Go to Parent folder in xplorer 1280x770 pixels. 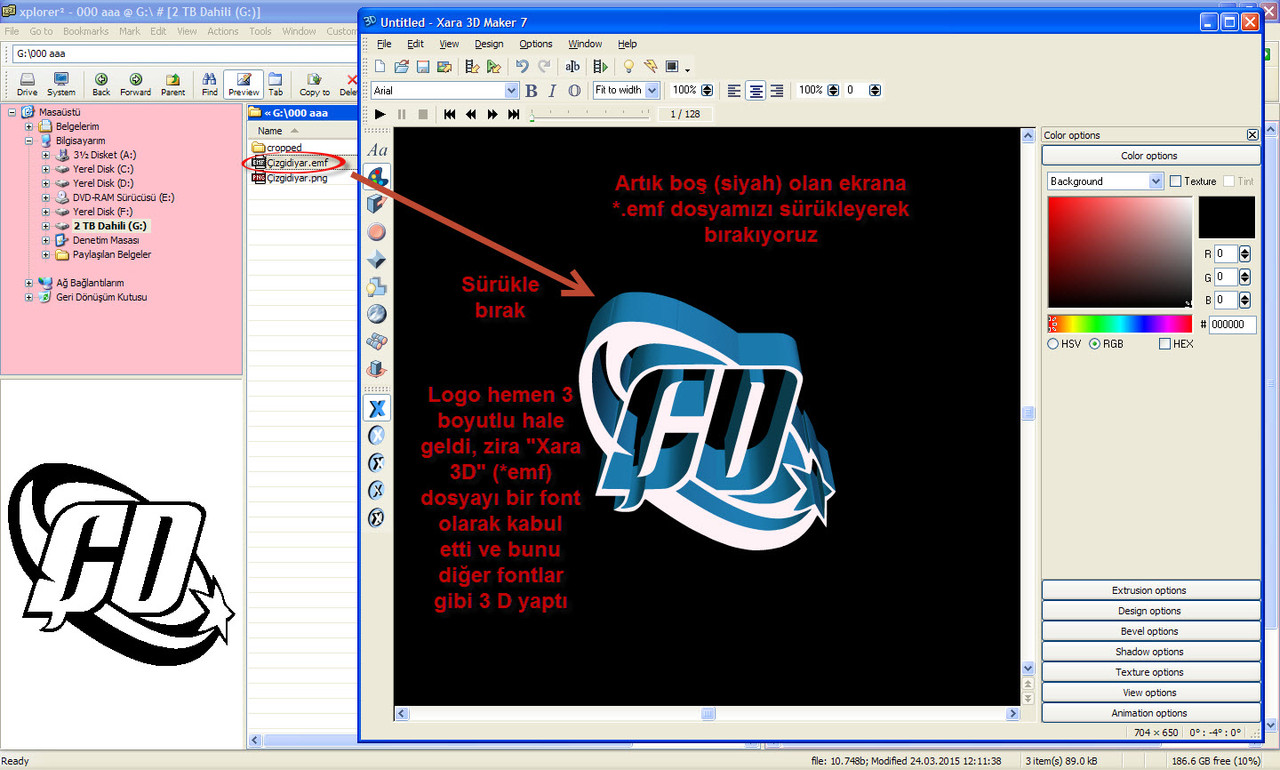tap(173, 84)
